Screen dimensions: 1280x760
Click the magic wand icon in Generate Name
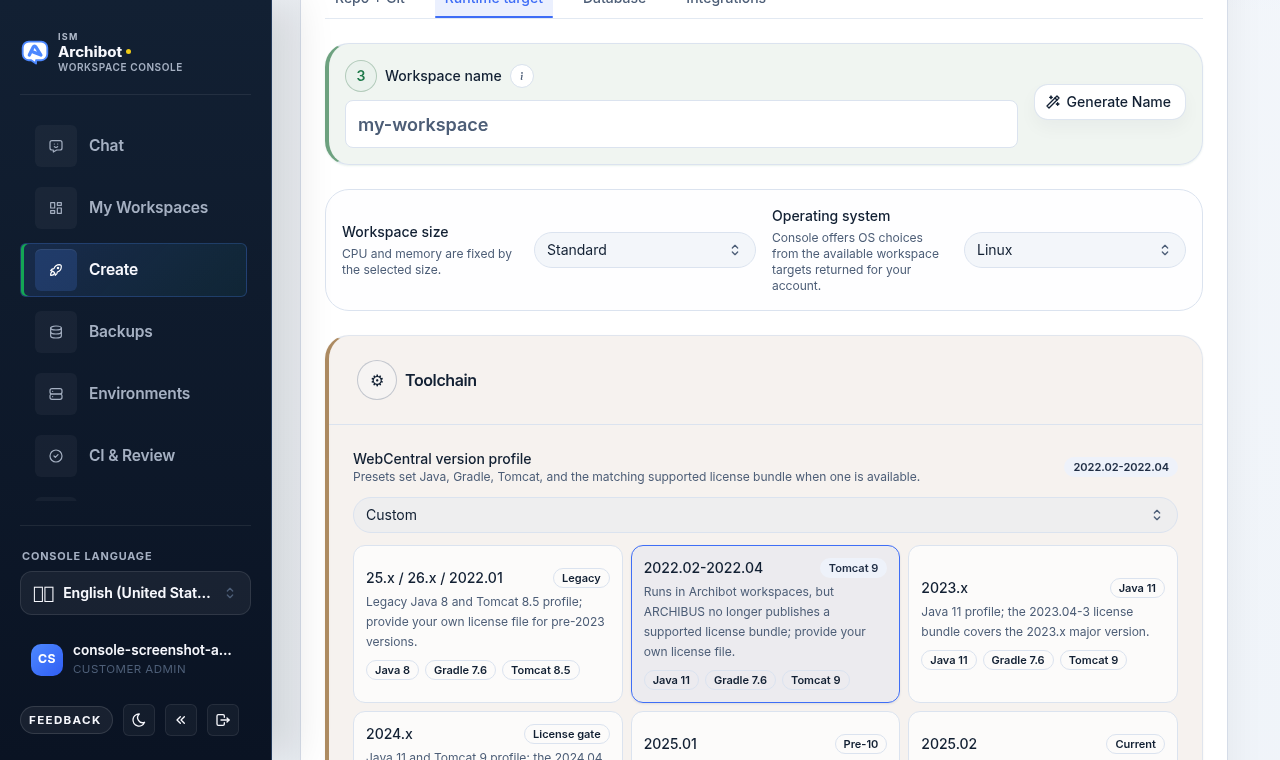[x=1054, y=102]
